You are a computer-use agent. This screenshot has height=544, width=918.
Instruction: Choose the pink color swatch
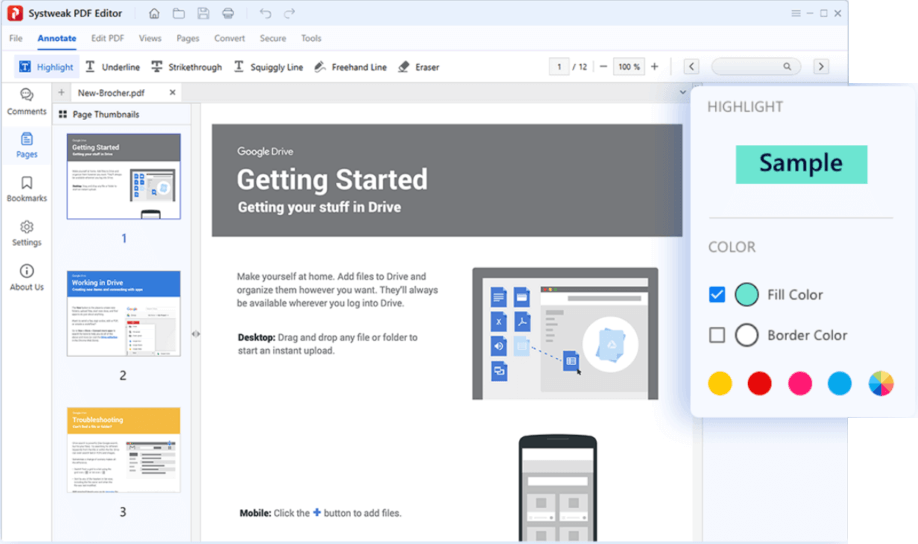point(800,384)
